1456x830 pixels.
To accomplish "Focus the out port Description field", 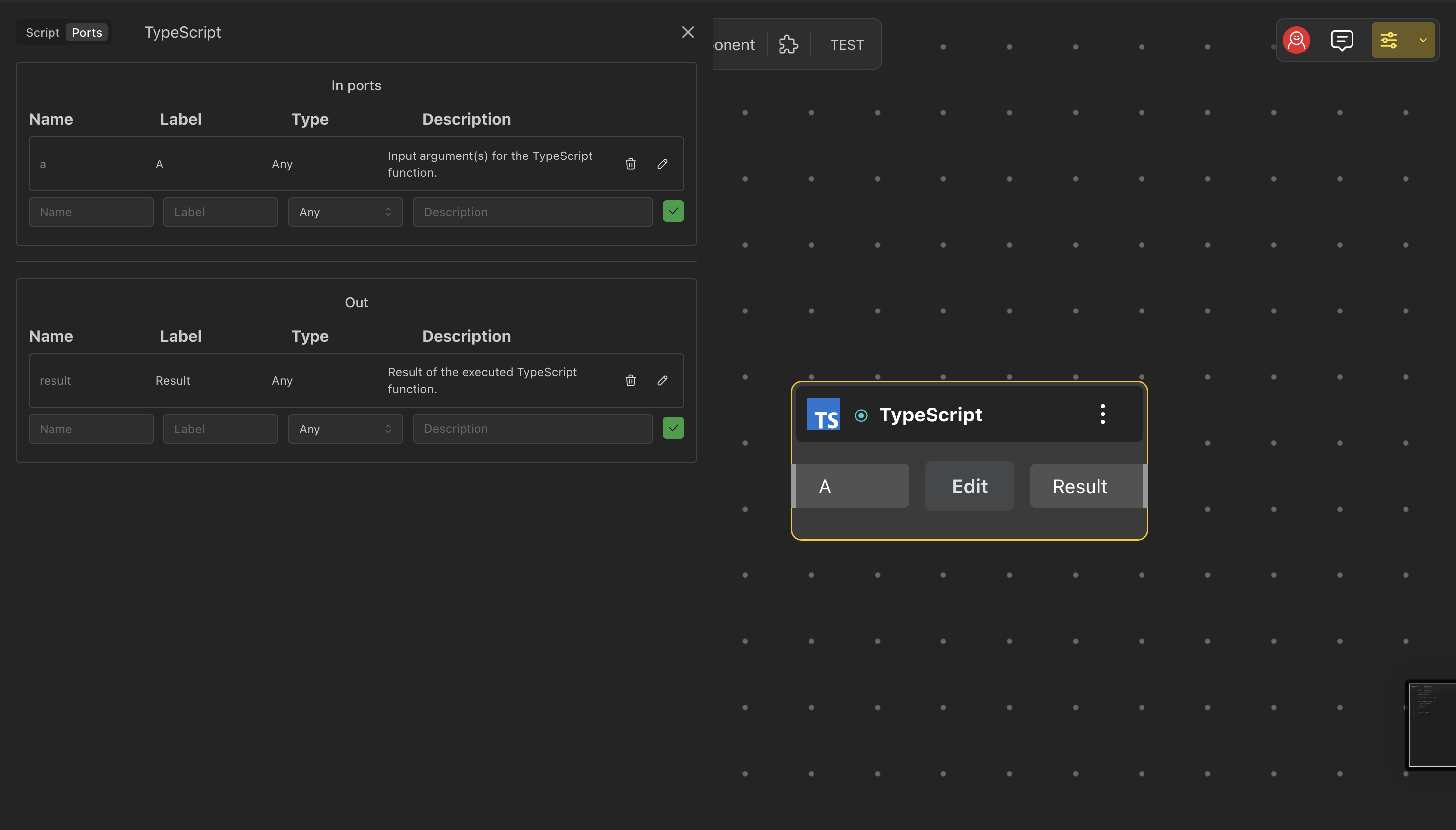I will pos(532,429).
